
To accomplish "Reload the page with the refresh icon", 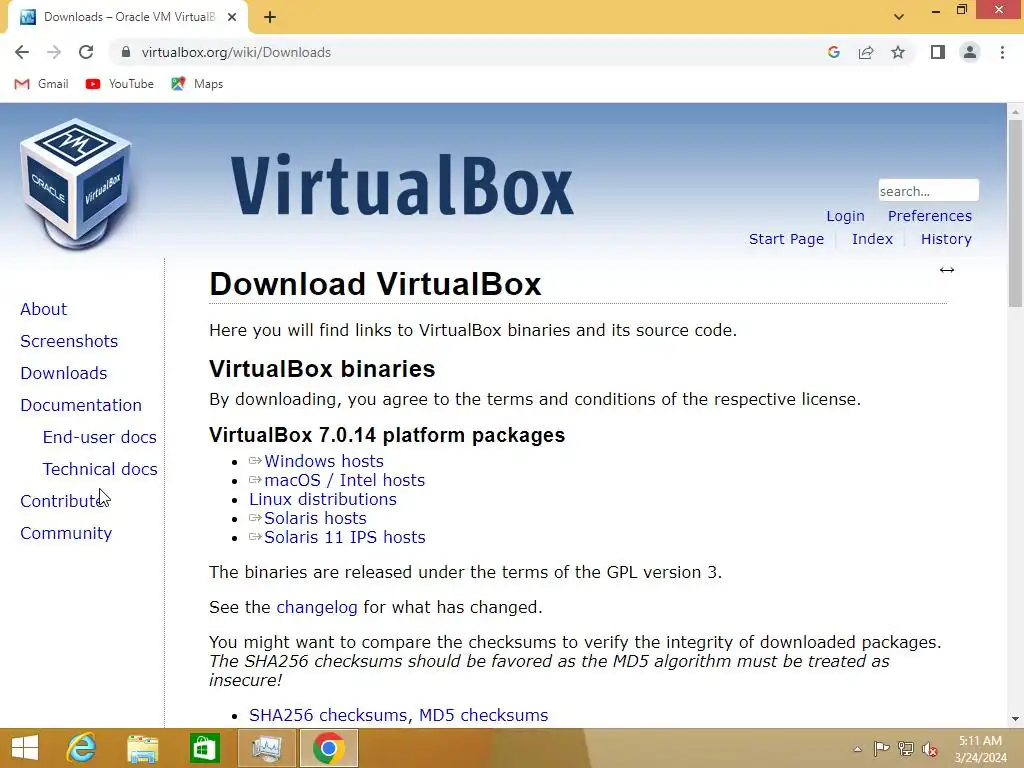I will coord(86,52).
